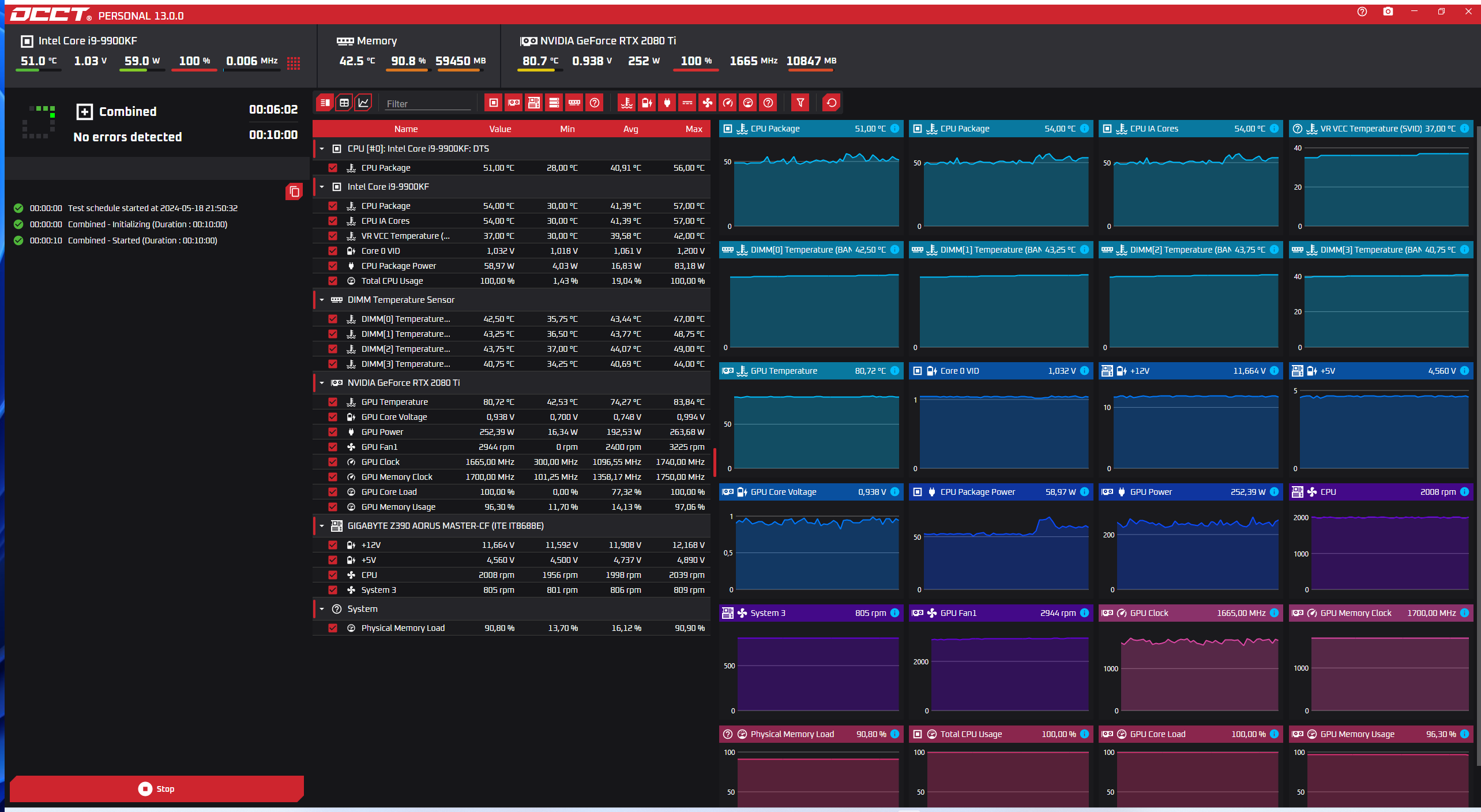Sort the table by the Max column
The height and width of the screenshot is (812, 1481).
[694, 129]
